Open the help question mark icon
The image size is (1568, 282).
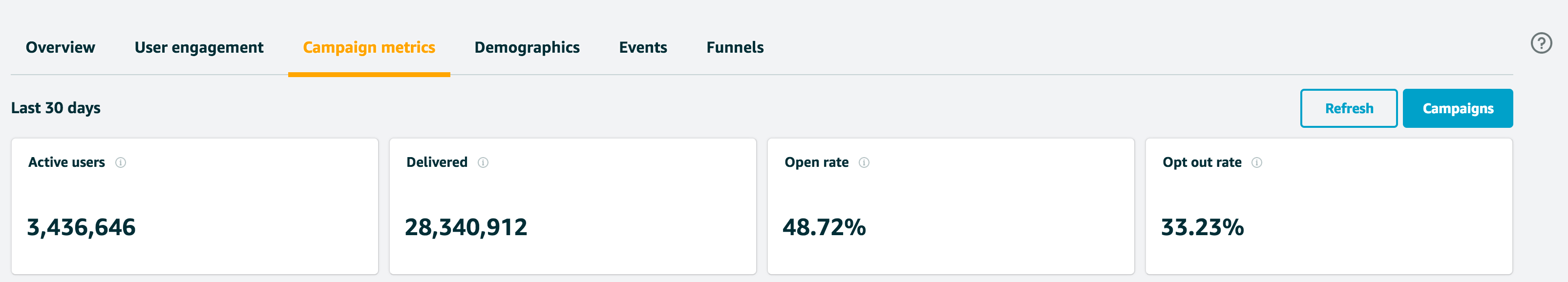pyautogui.click(x=1541, y=43)
